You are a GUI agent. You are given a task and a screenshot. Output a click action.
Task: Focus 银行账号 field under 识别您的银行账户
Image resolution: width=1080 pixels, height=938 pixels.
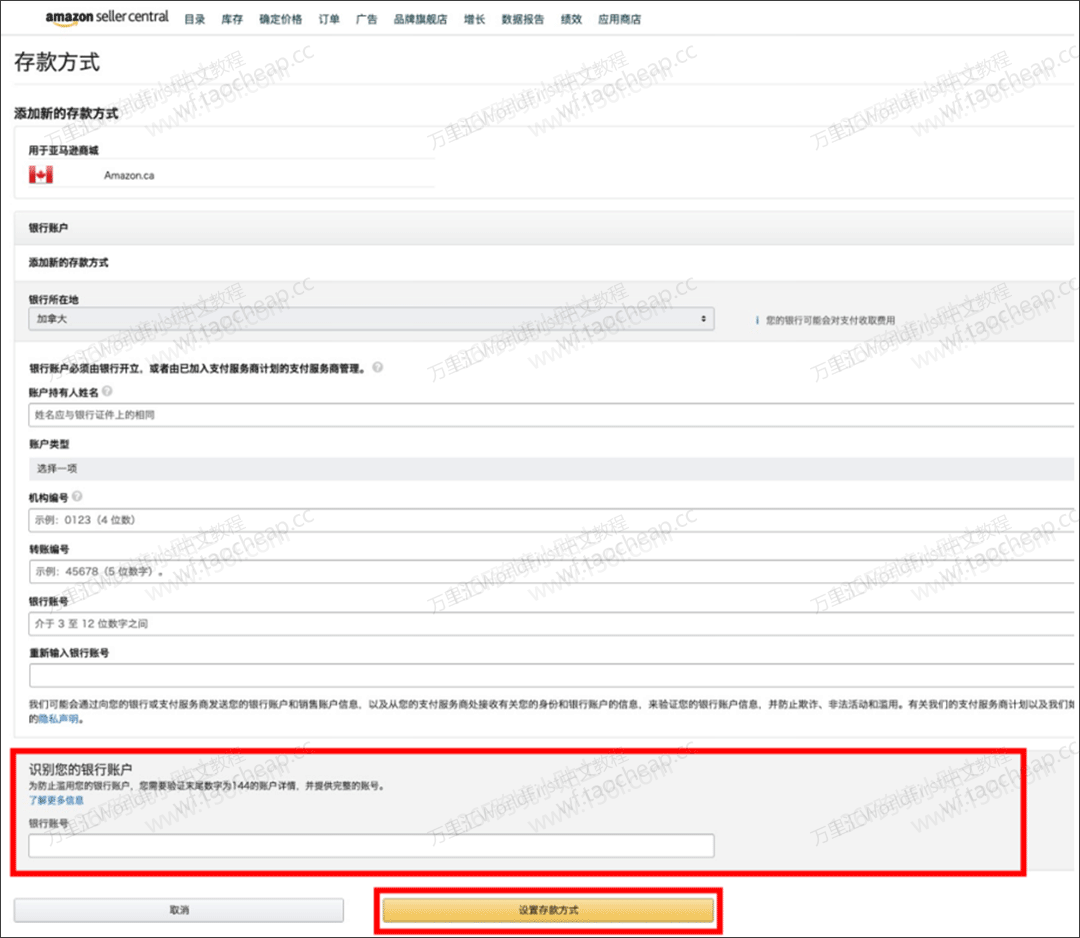[371, 845]
